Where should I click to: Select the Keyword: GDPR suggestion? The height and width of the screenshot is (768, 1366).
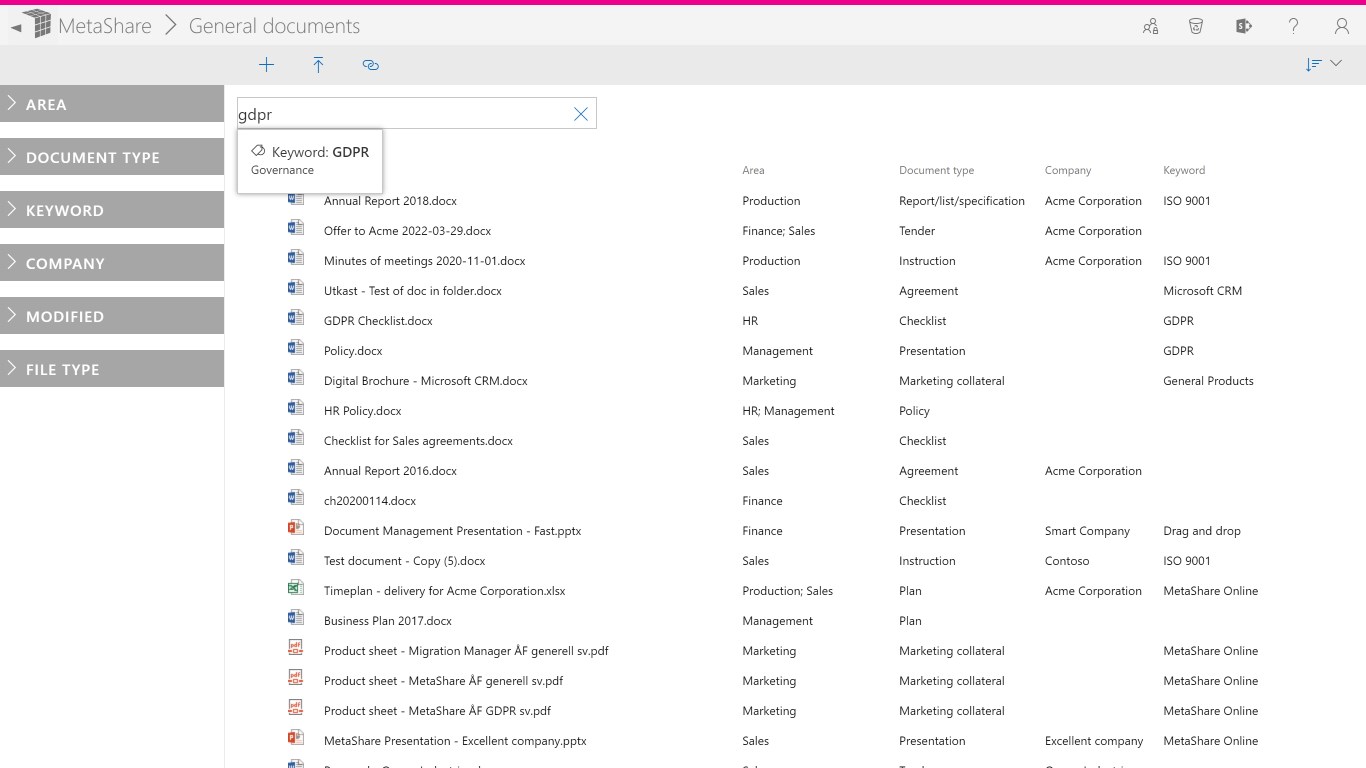(x=310, y=160)
